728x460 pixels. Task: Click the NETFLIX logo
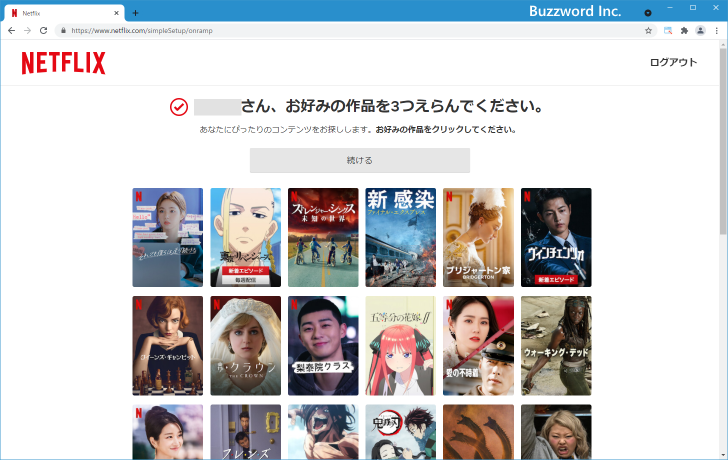coord(64,63)
